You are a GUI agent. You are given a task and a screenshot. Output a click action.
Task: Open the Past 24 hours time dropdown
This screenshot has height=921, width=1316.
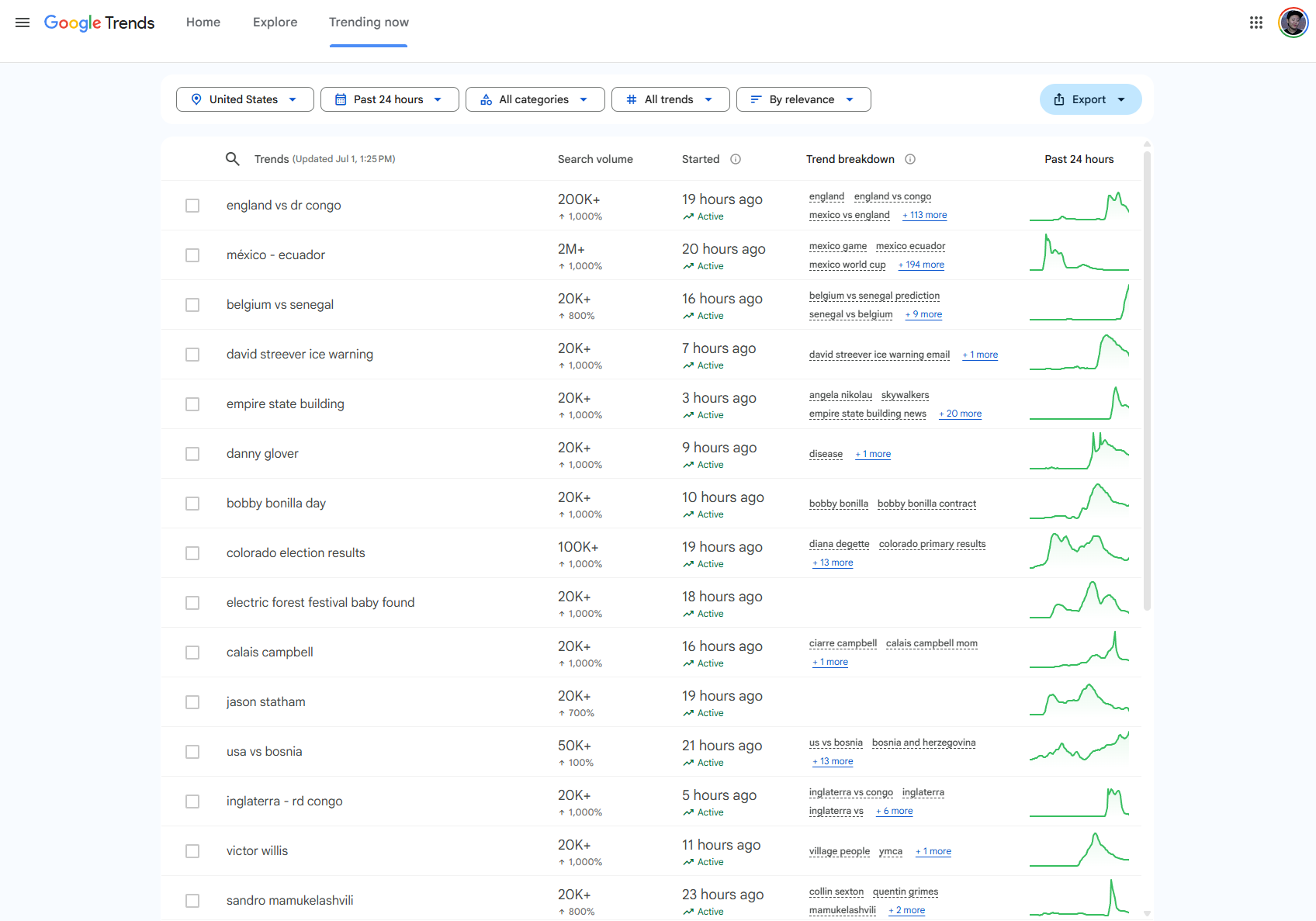[390, 99]
